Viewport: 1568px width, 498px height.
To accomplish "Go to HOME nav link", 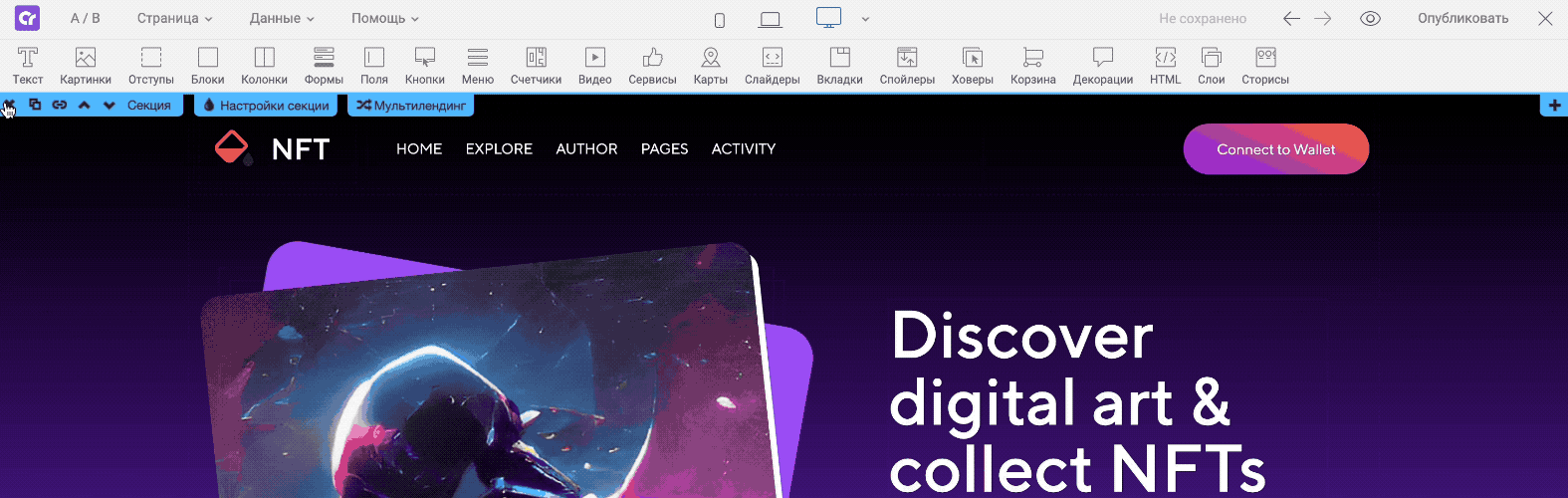I will click(x=419, y=148).
